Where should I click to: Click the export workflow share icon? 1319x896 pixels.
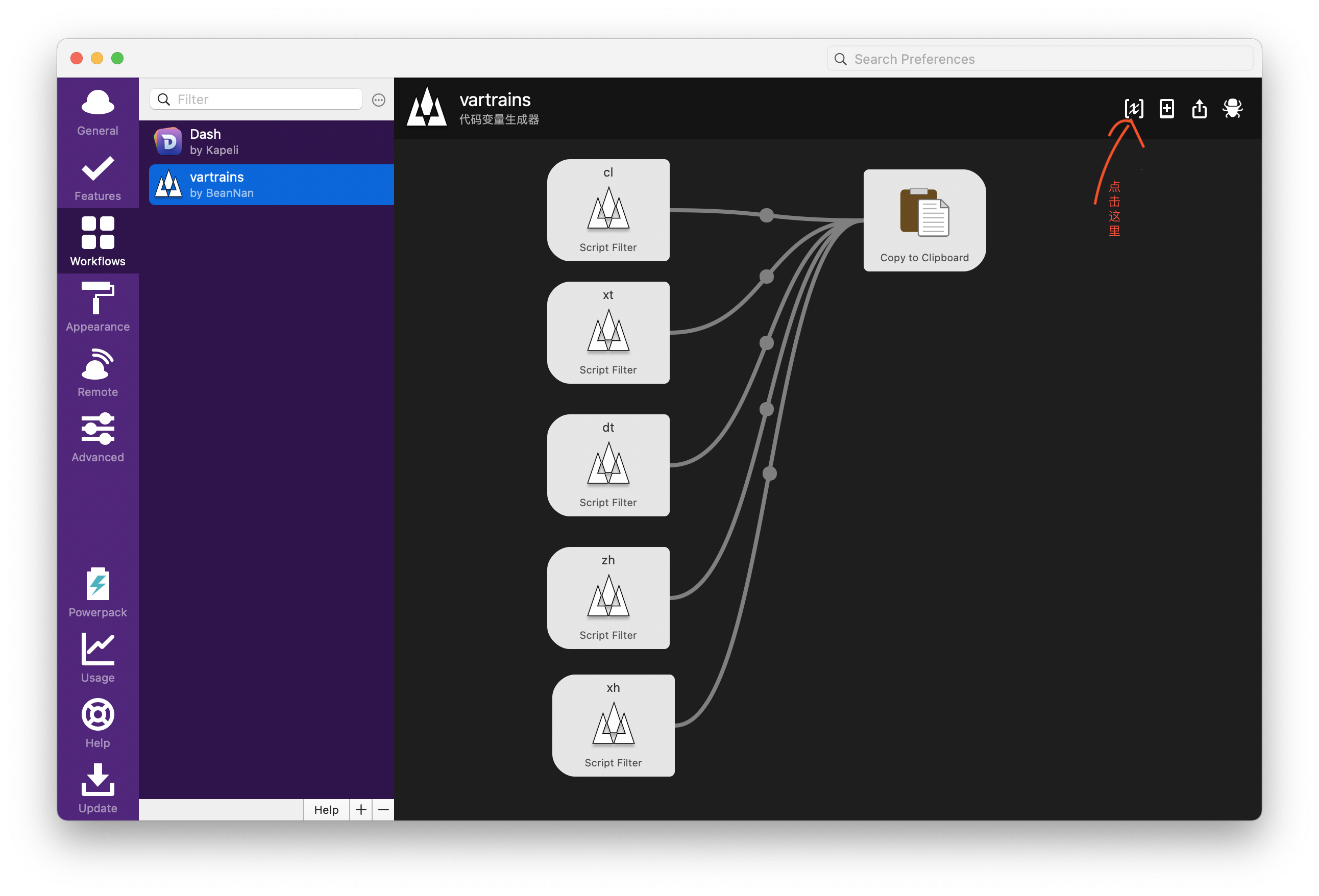[x=1199, y=108]
